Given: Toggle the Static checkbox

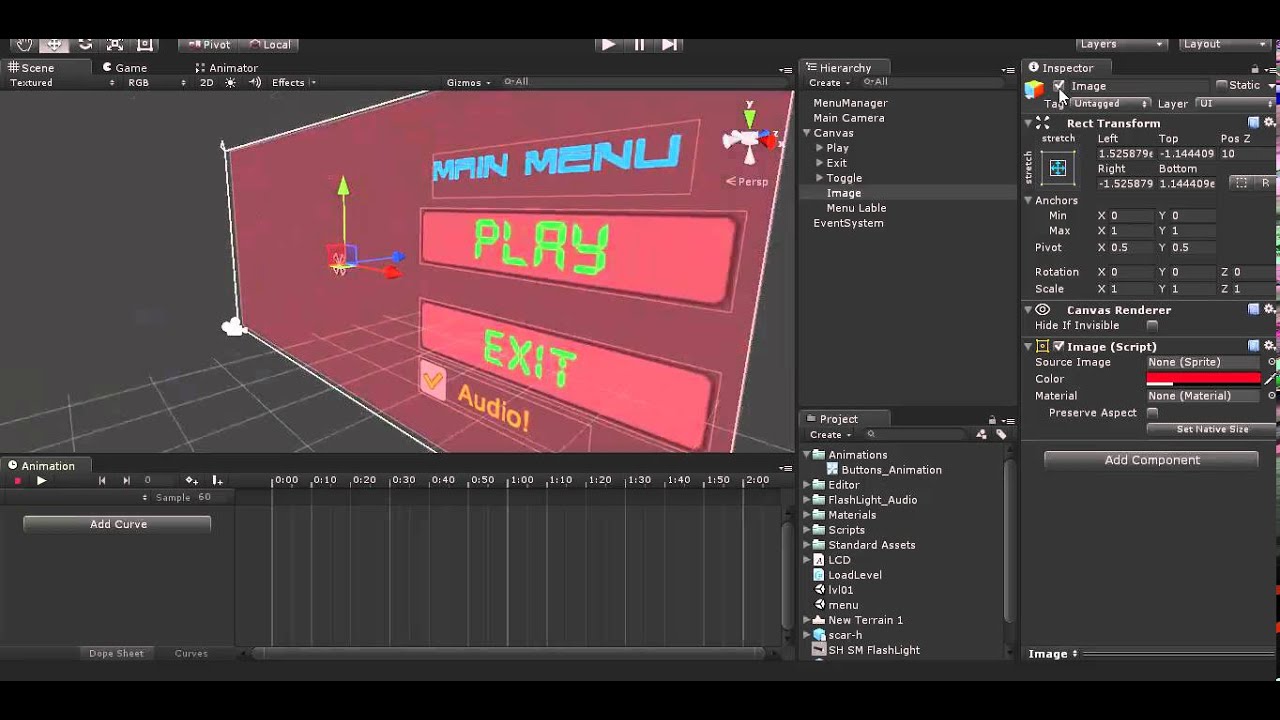Looking at the screenshot, I should (1221, 85).
